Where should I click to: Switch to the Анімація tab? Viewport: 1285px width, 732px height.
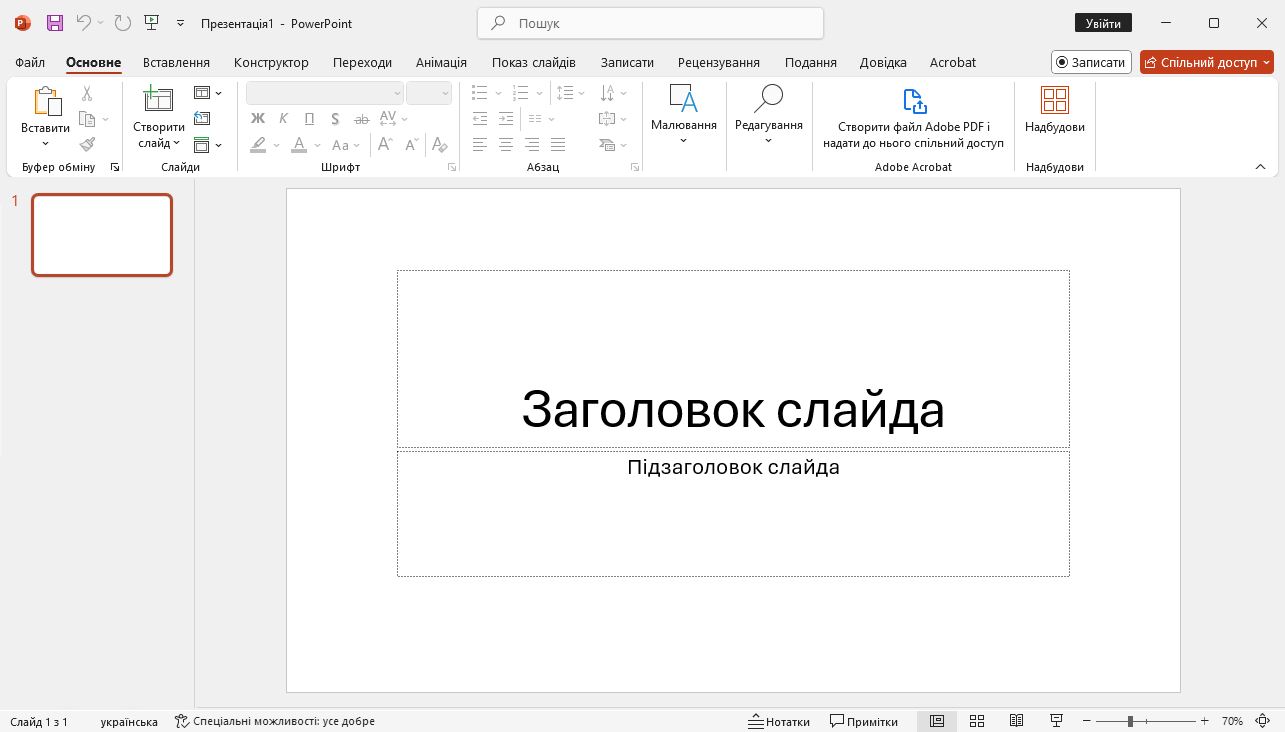[x=441, y=62]
